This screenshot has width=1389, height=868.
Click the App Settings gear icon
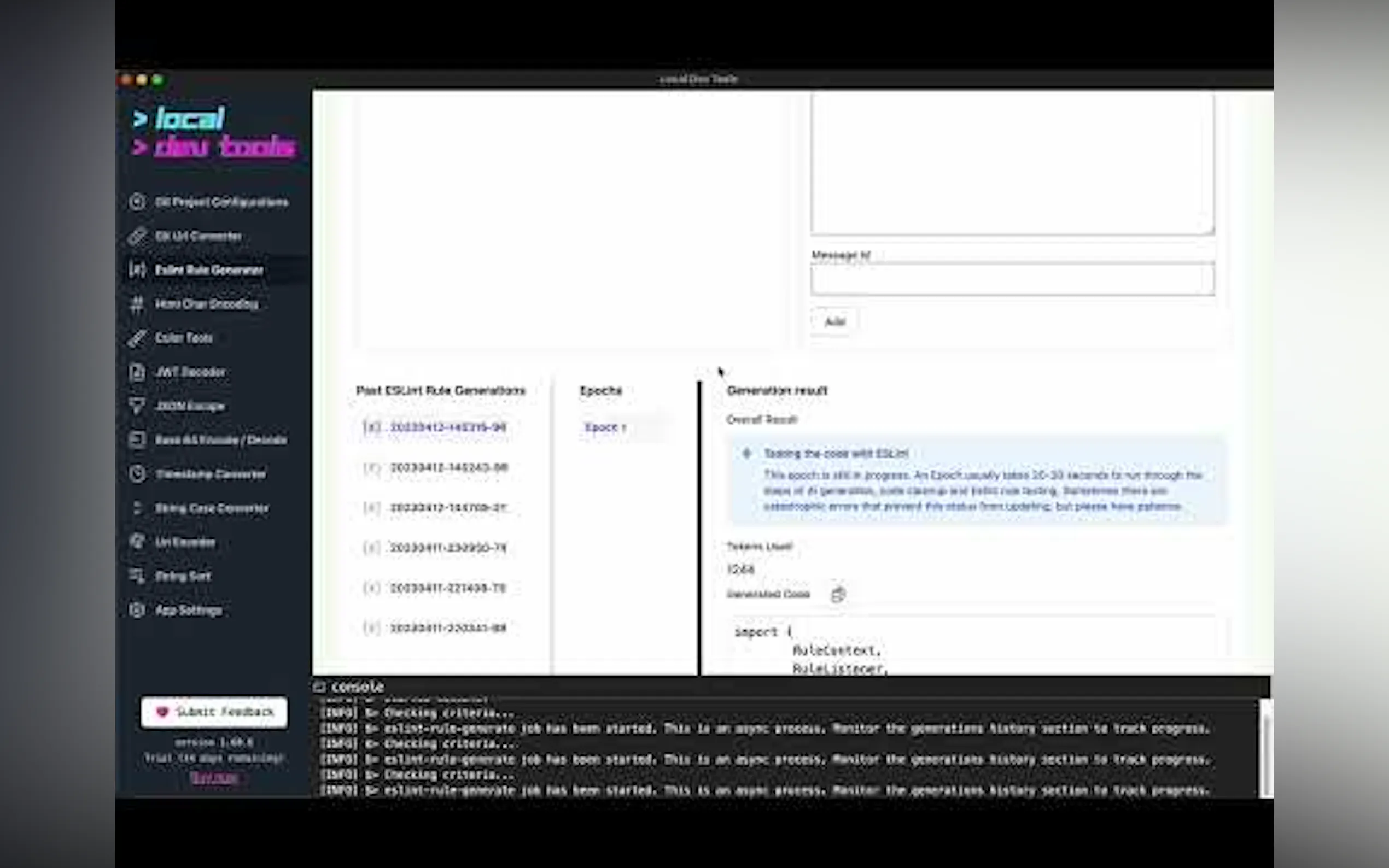pos(137,609)
